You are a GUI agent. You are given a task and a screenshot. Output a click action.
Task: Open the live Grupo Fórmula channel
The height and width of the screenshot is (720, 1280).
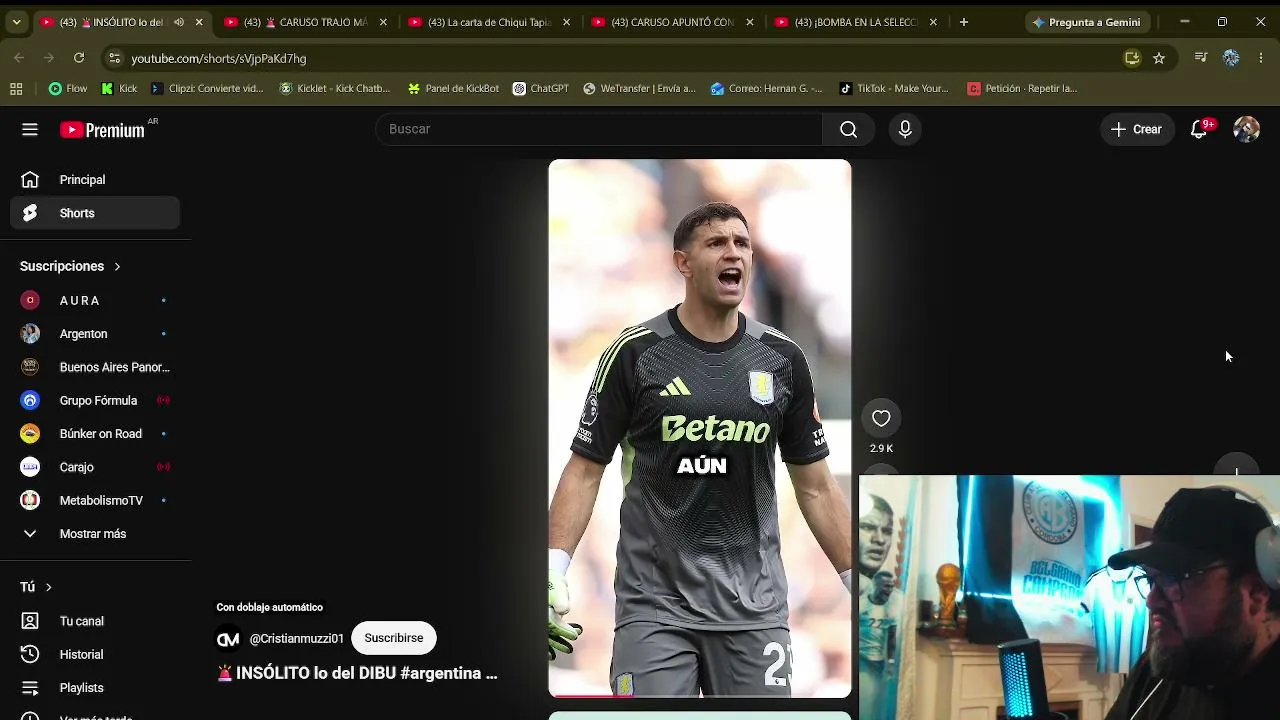coord(95,400)
